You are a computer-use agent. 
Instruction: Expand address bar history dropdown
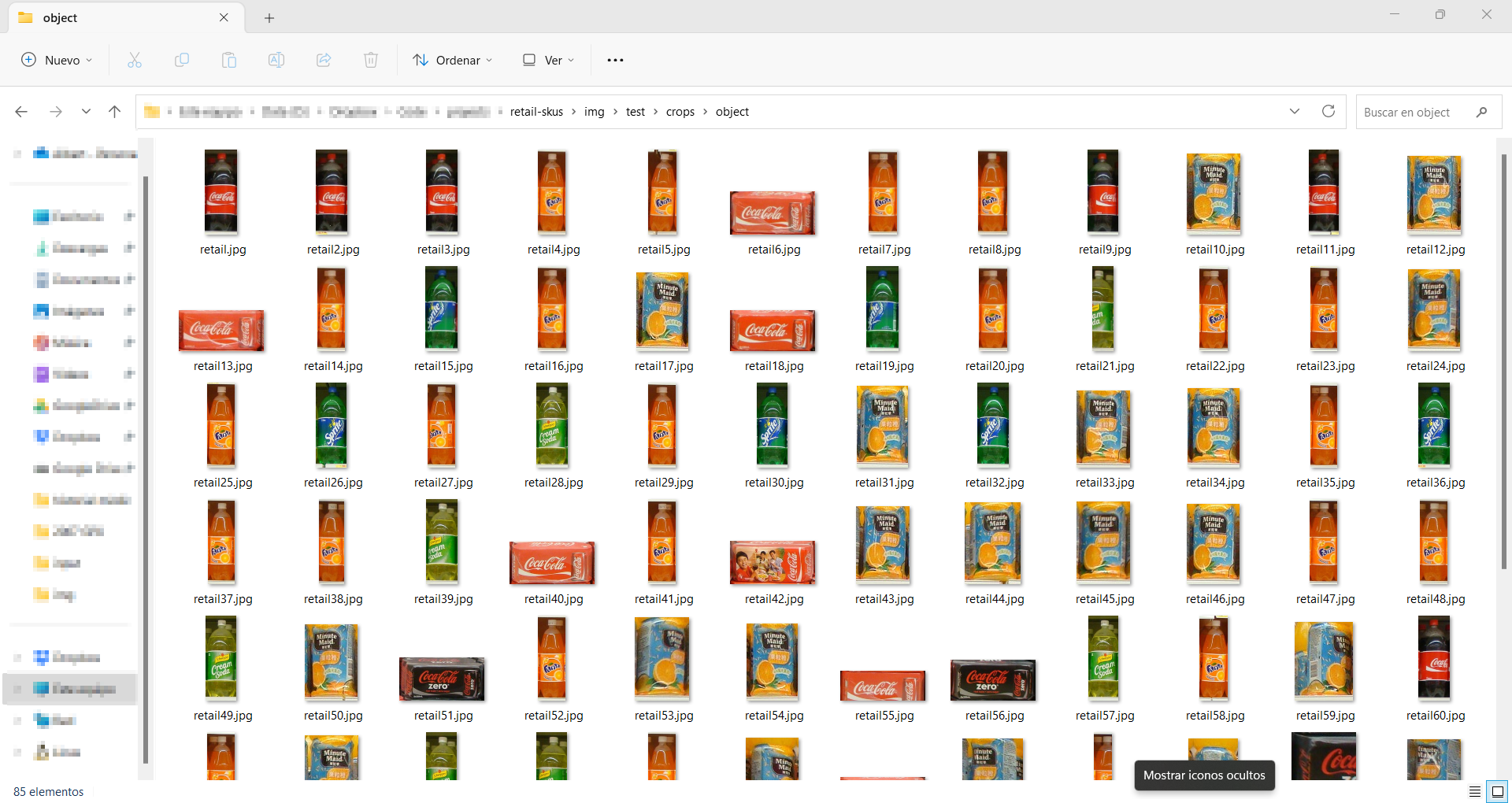[1295, 111]
